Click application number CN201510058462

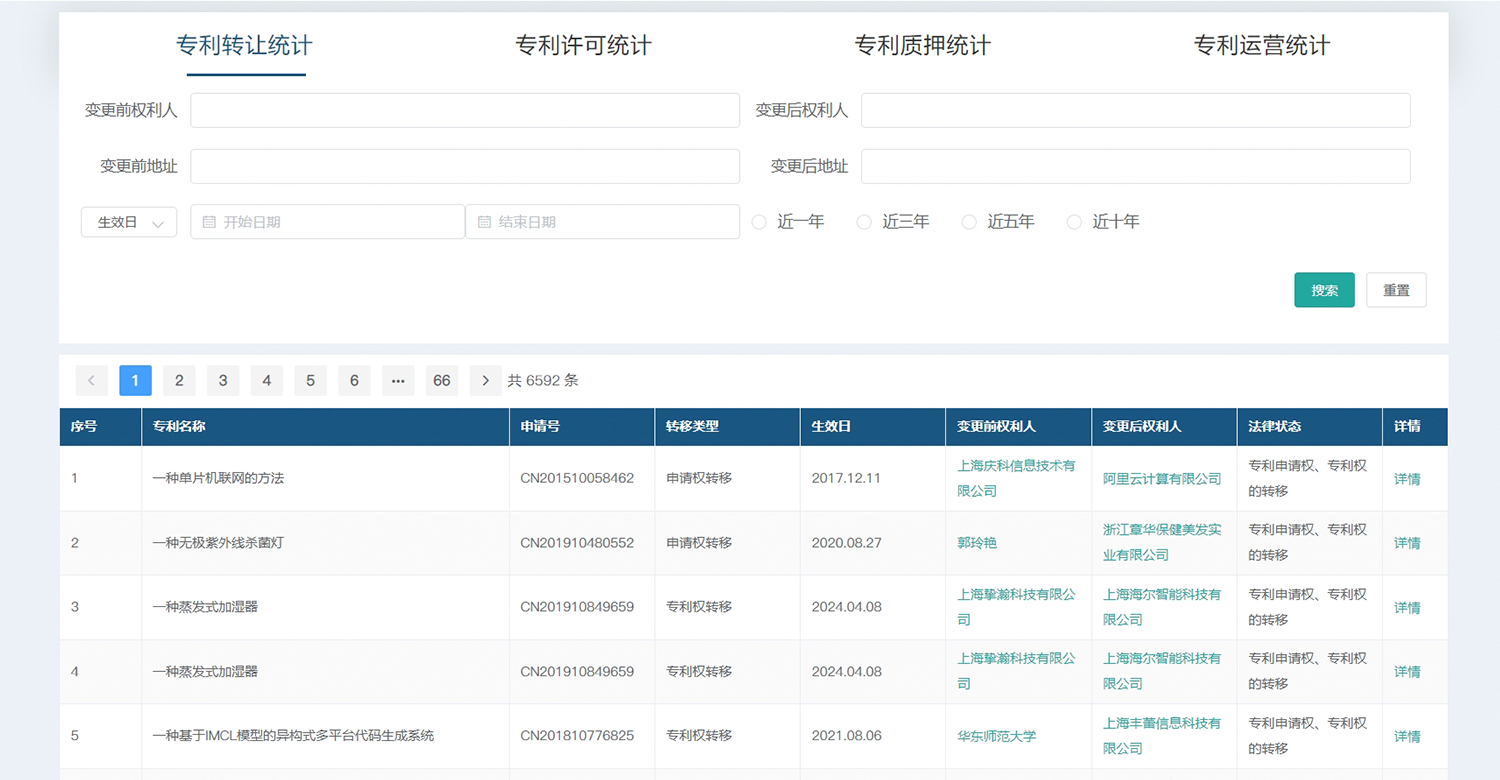tap(577, 479)
